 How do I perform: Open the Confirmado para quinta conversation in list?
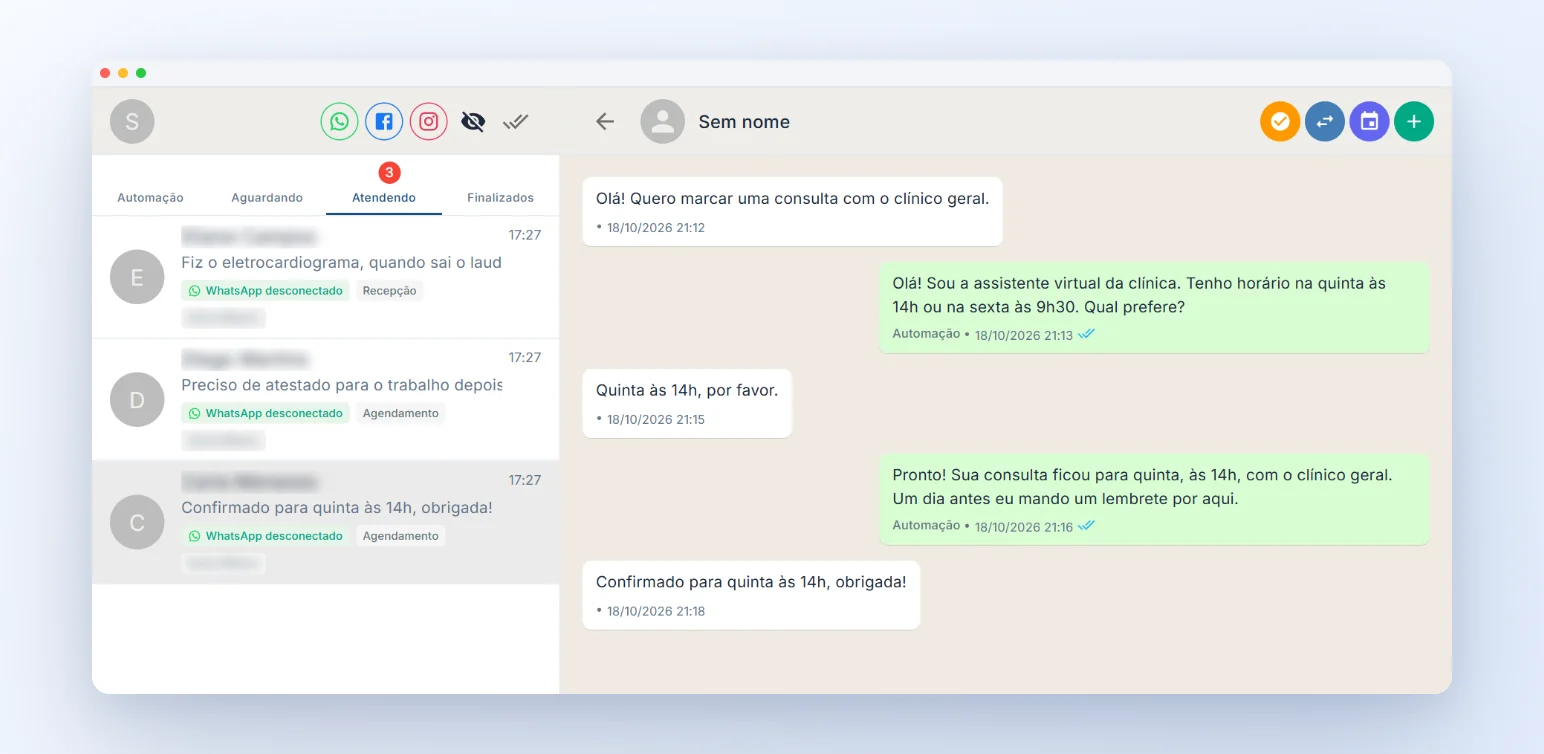[x=325, y=523]
